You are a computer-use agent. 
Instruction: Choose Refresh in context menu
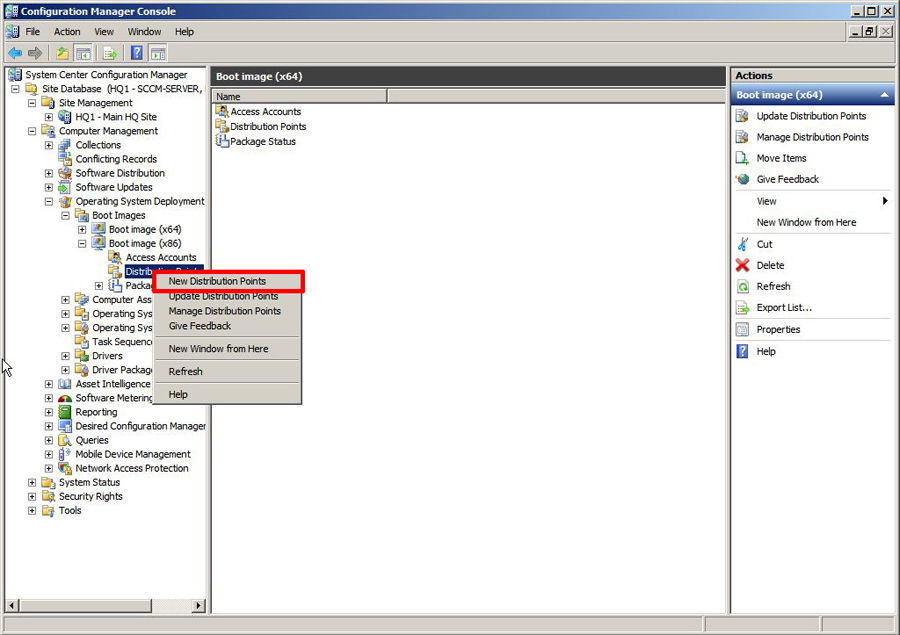coord(227,371)
